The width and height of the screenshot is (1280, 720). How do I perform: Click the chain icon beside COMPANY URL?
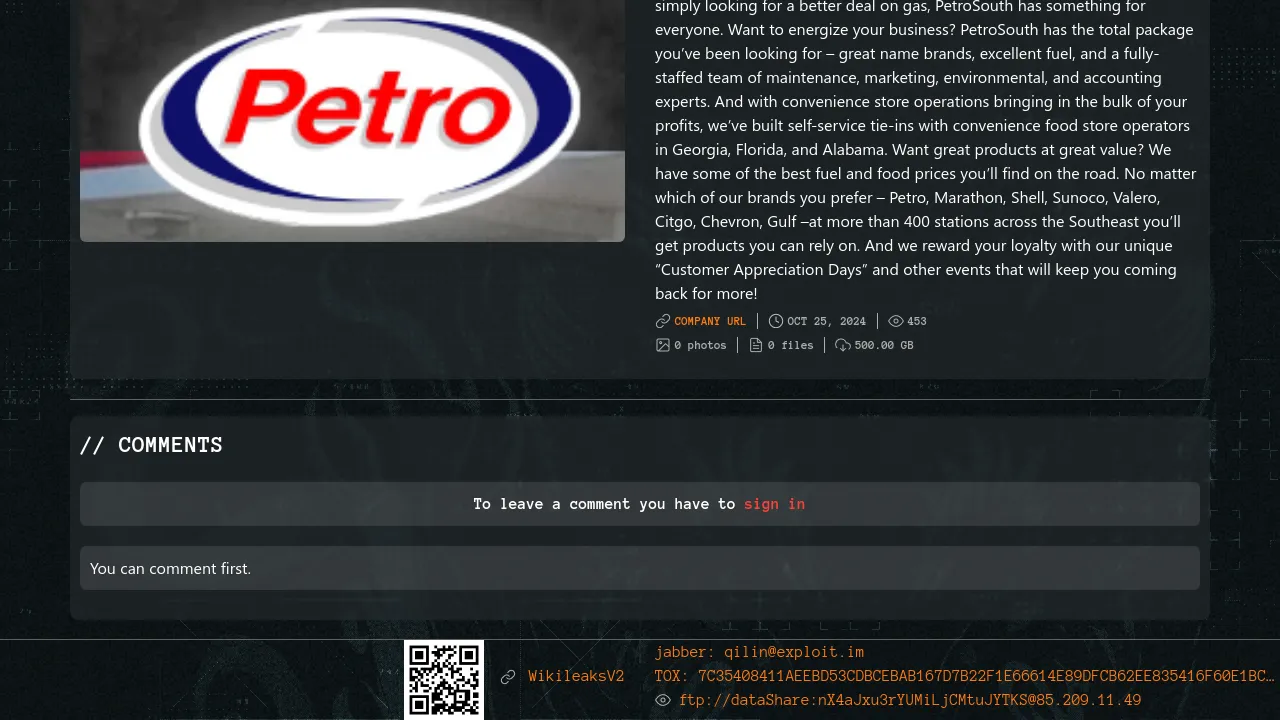[663, 321]
